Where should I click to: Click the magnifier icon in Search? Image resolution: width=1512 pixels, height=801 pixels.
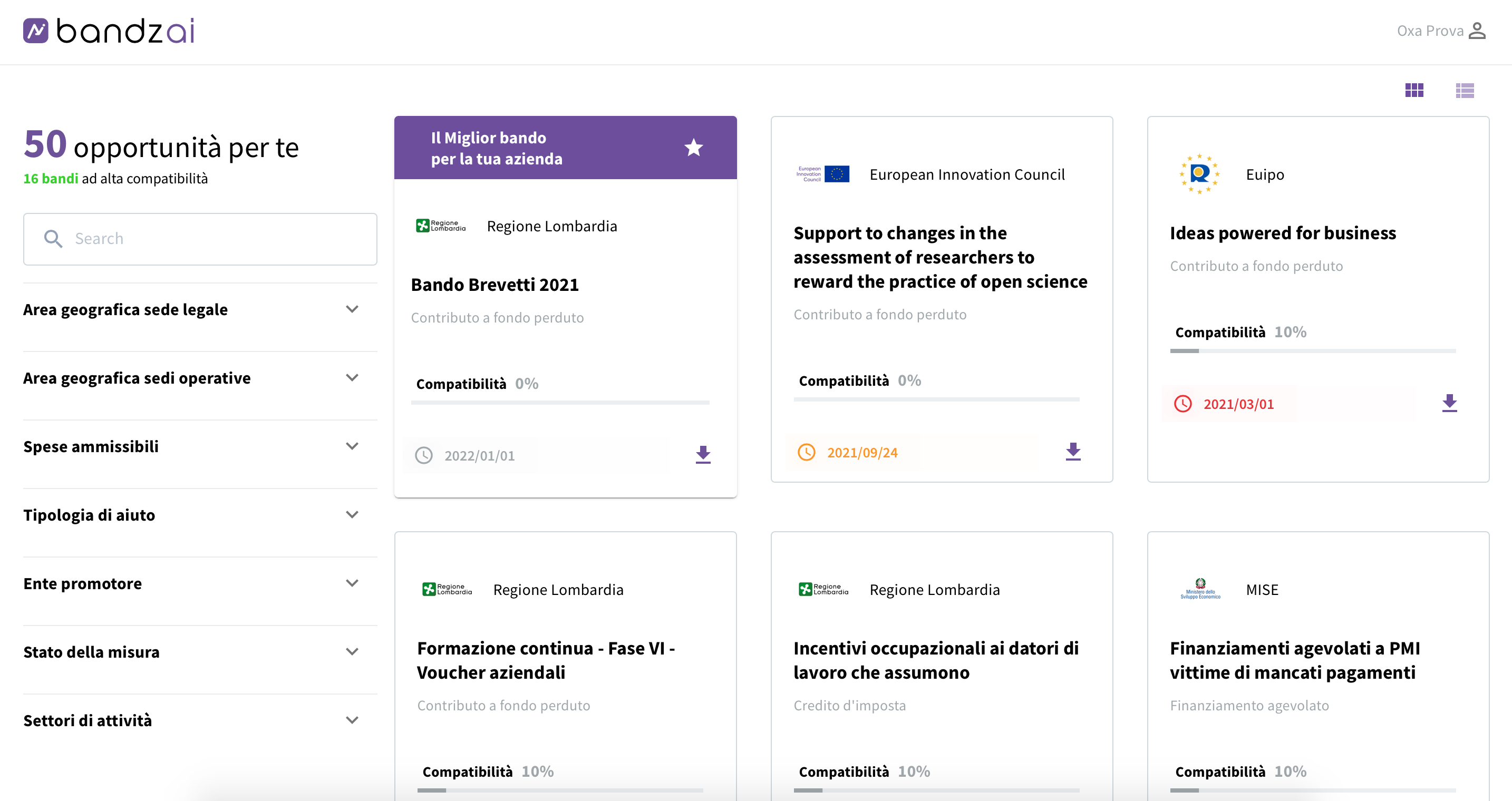53,239
